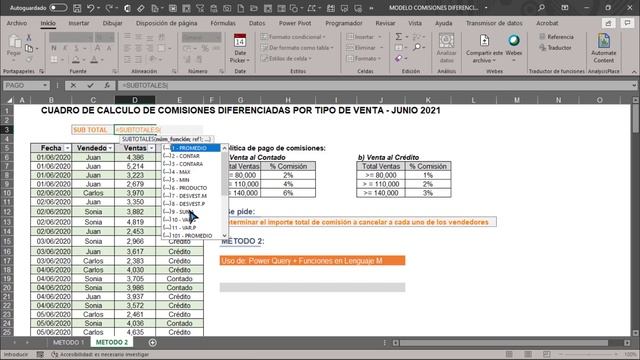Select column D header
Viewport: 640px width, 360px height.
pos(135,100)
